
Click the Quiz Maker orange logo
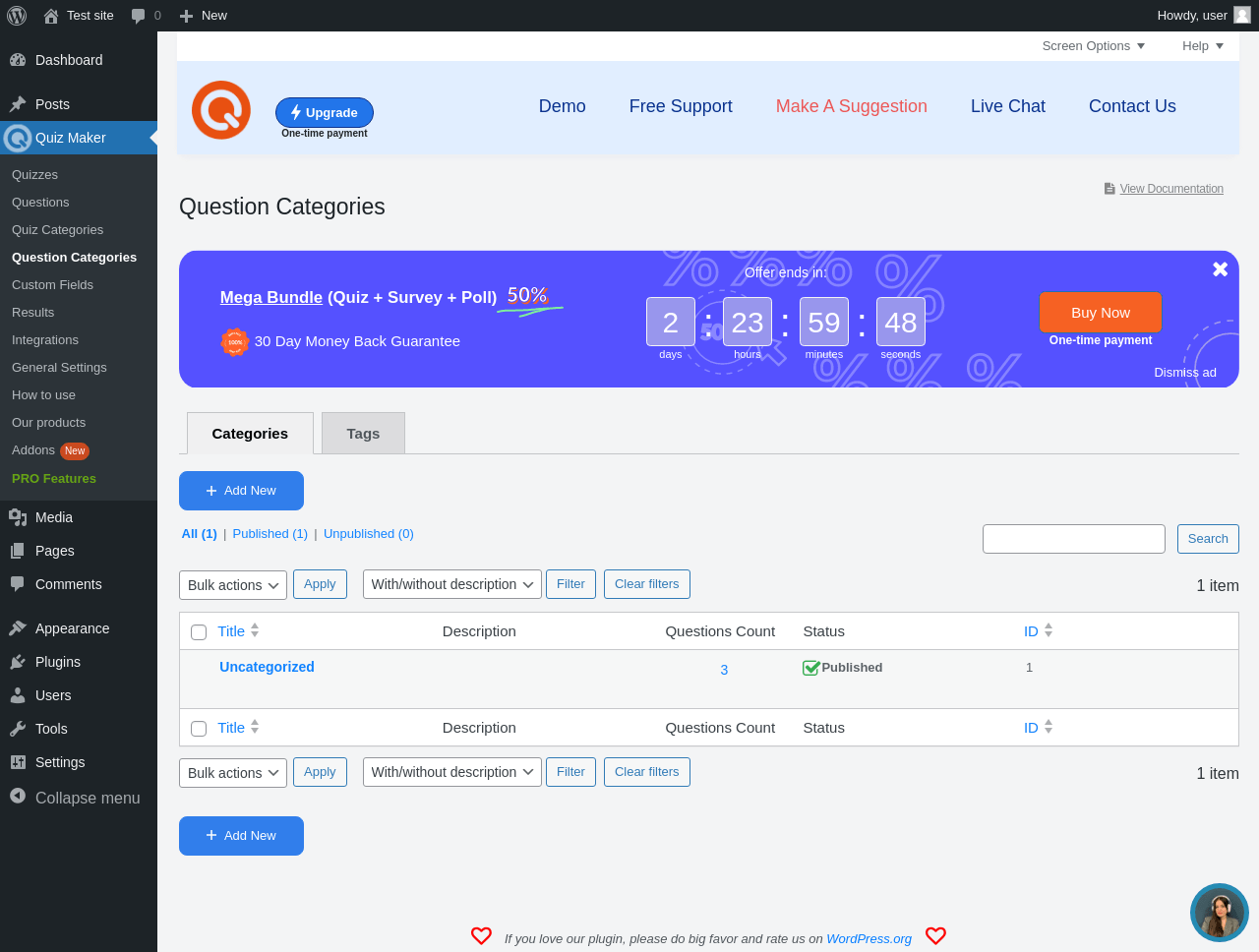pyautogui.click(x=221, y=110)
